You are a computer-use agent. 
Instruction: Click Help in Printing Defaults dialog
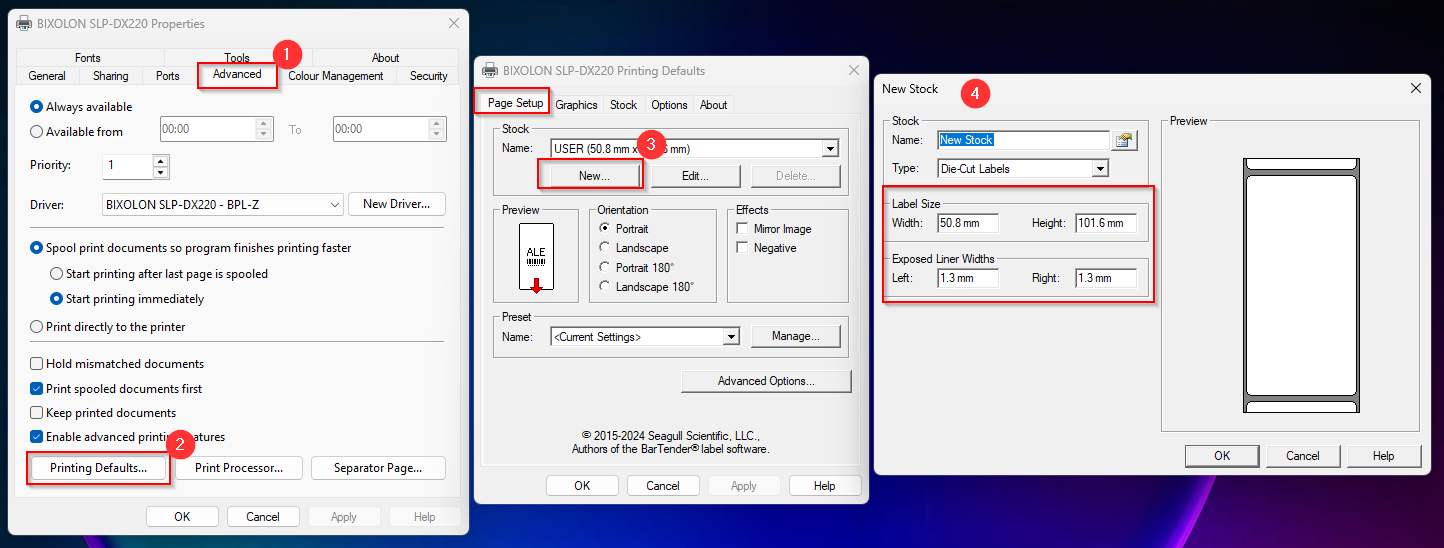pos(825,486)
